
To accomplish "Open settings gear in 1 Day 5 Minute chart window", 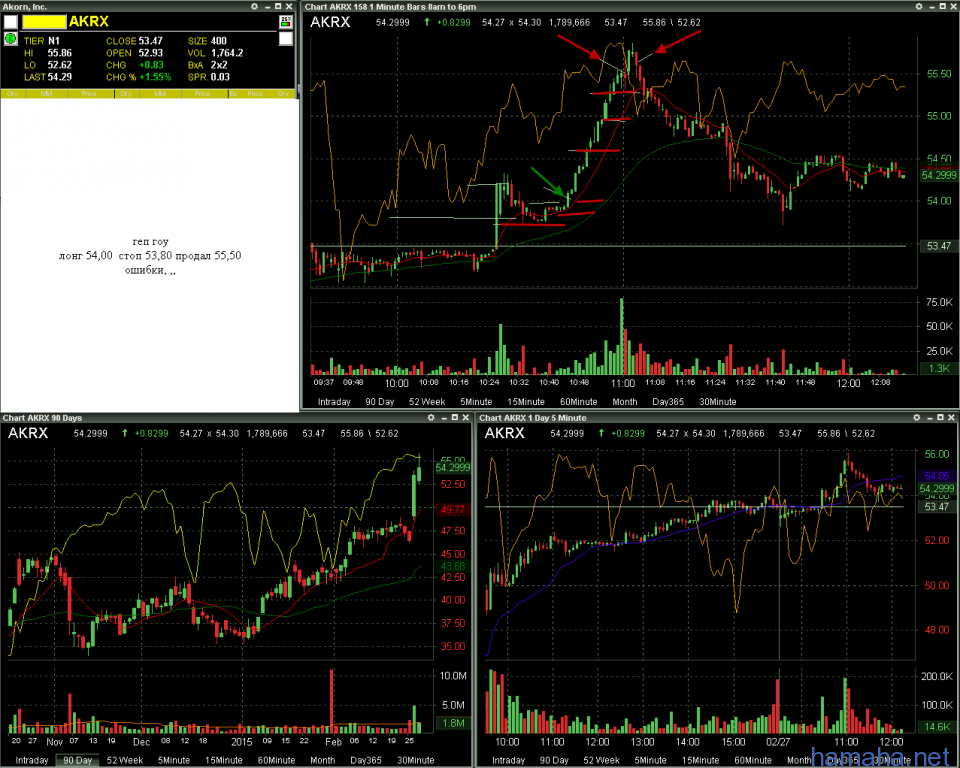I will click(x=917, y=417).
